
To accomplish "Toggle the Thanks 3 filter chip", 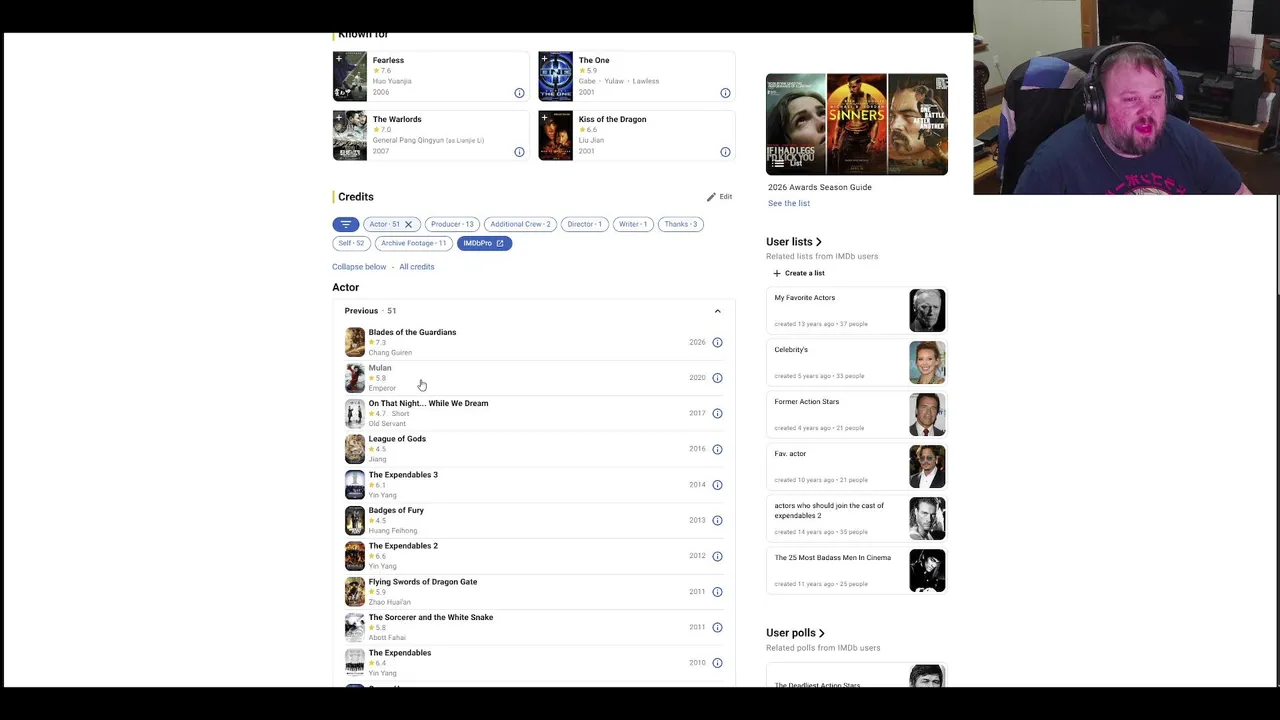I will click(681, 224).
